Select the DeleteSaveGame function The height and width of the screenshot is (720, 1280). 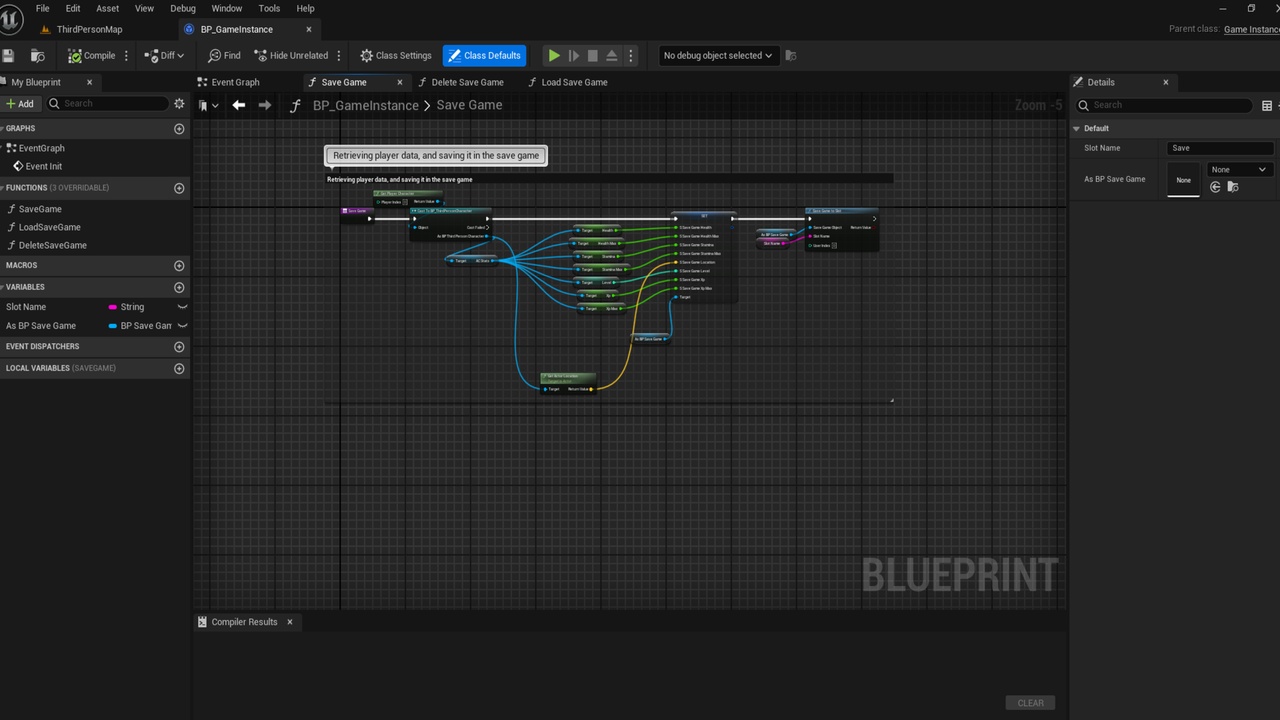53,245
